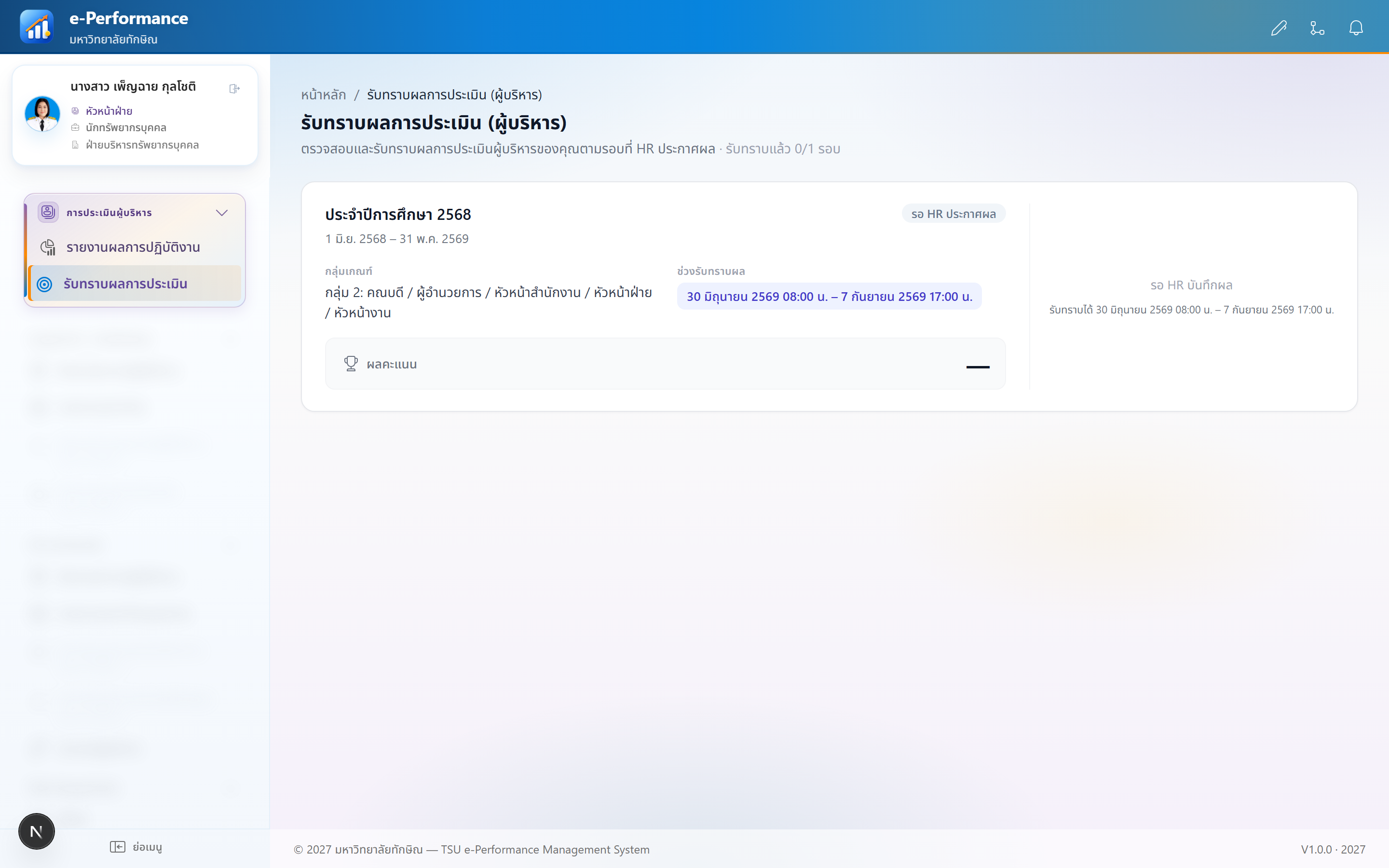Collapse the sidebar with ย่อเมนู

(x=136, y=847)
